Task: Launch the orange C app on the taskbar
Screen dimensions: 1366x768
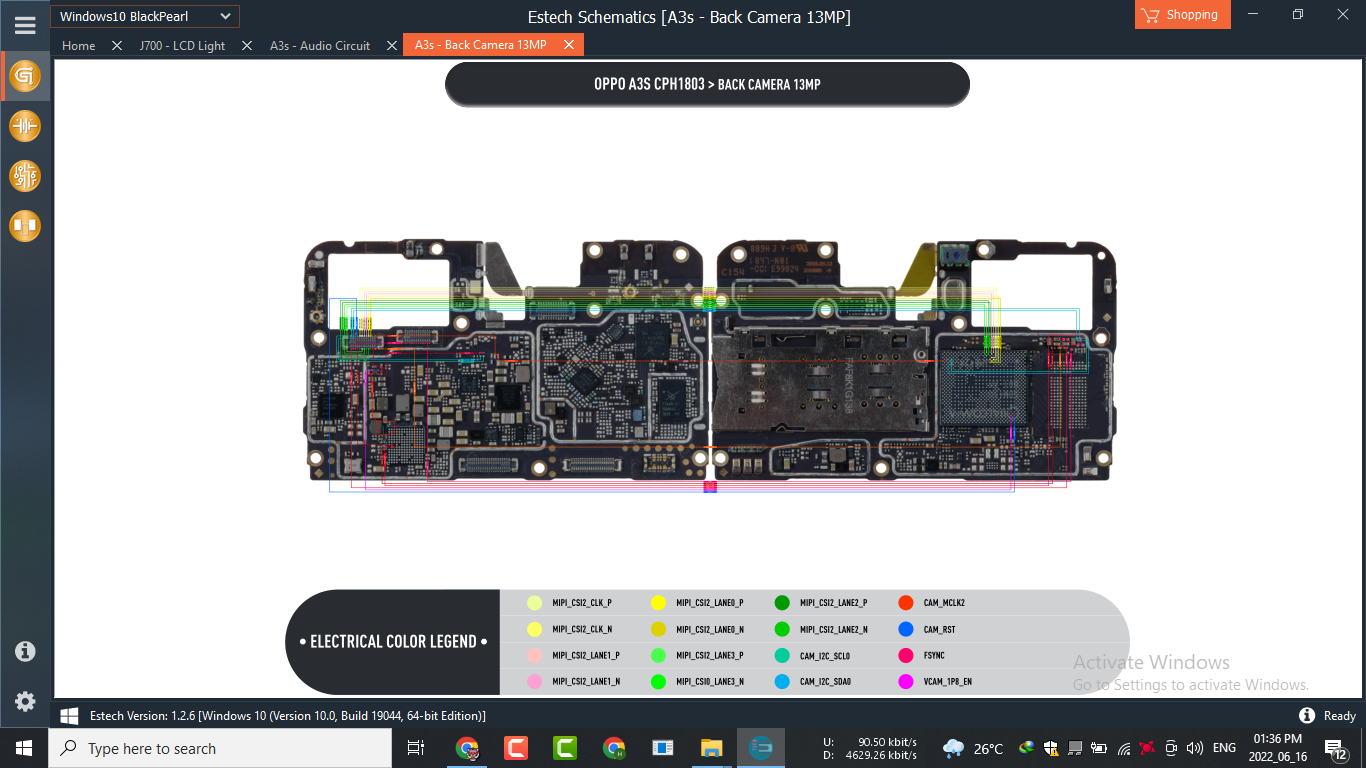Action: tap(516, 748)
